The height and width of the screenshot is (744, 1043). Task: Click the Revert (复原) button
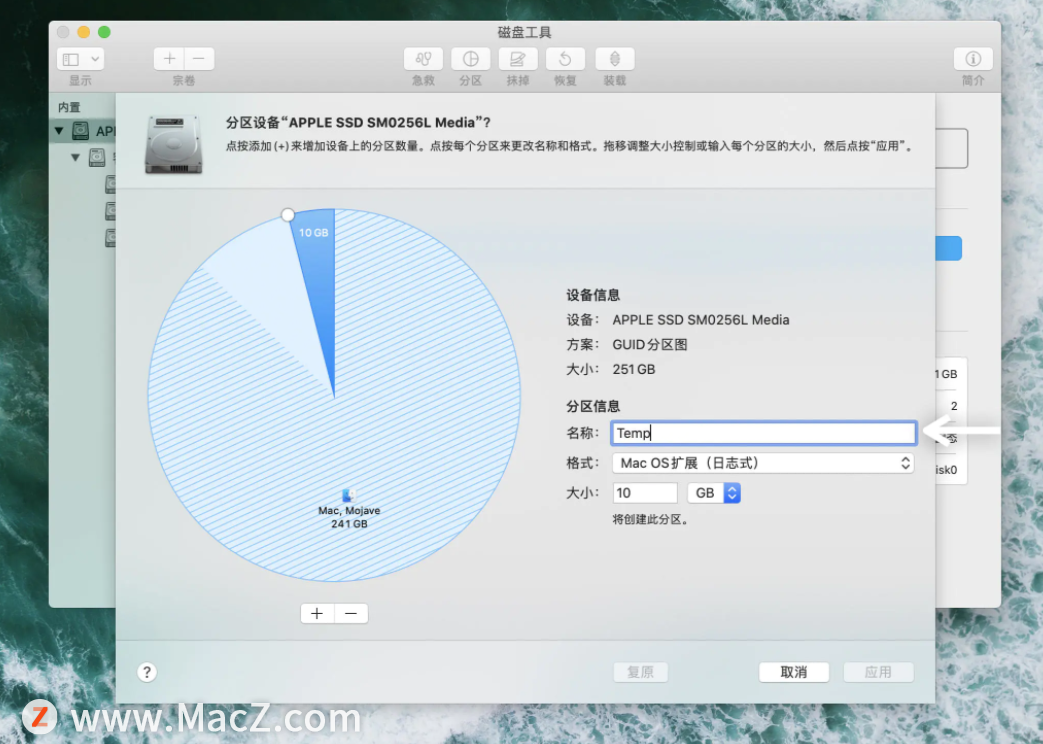641,672
